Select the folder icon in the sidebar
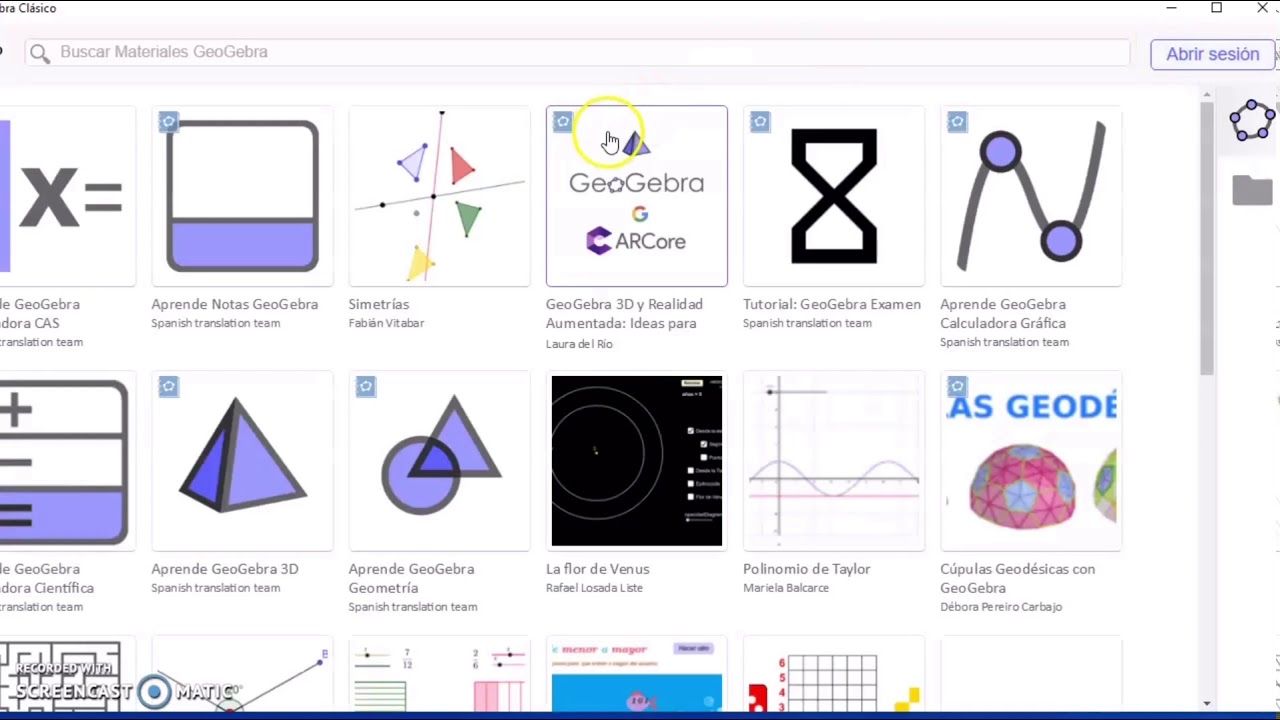Viewport: 1280px width, 720px height. coord(1252,190)
